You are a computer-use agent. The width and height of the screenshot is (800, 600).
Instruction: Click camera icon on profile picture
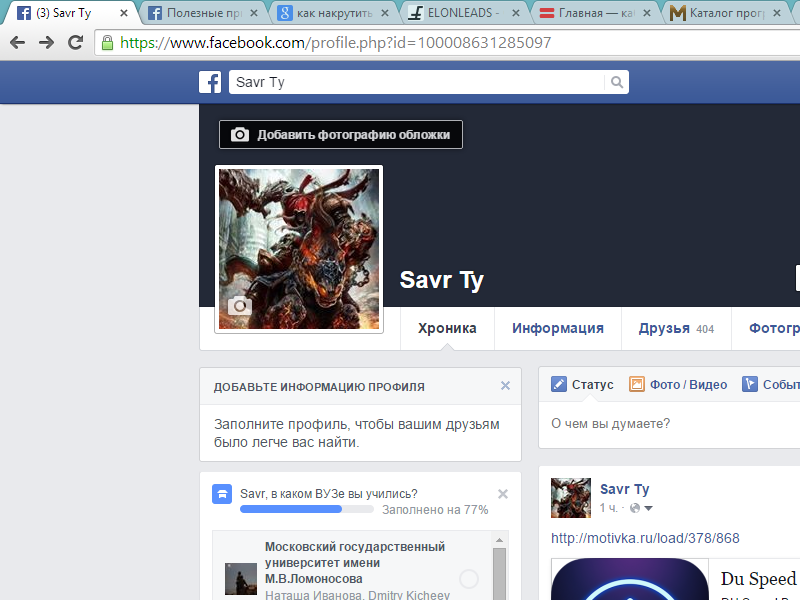click(x=239, y=306)
